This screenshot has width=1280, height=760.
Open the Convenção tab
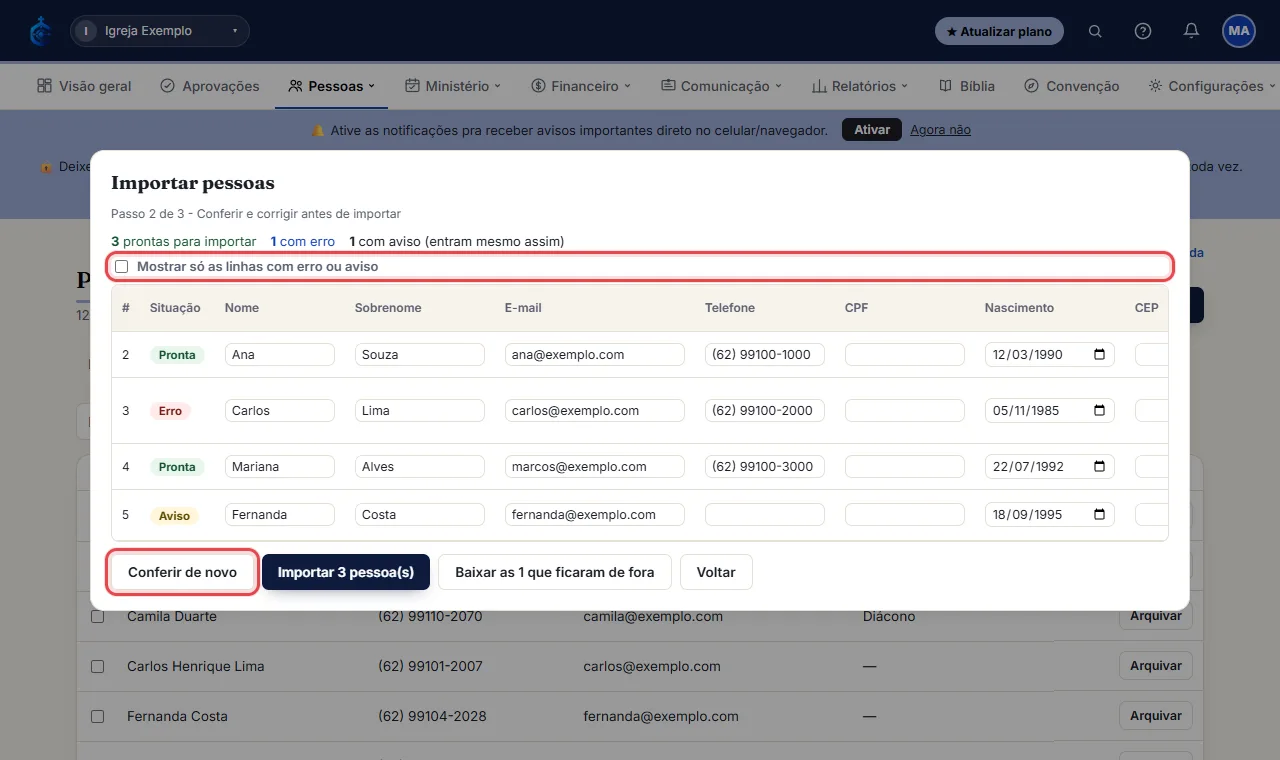1072,86
